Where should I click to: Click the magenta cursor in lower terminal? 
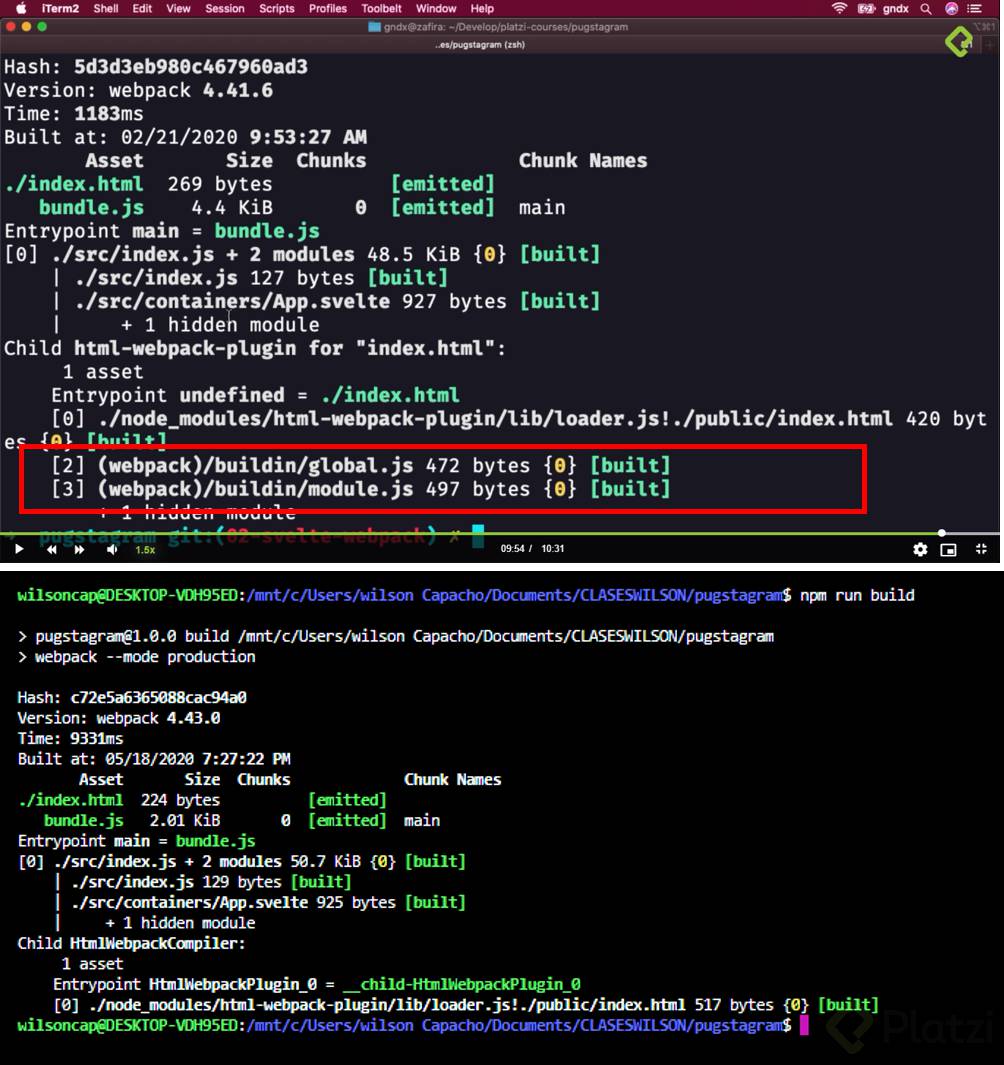[x=804, y=1025]
